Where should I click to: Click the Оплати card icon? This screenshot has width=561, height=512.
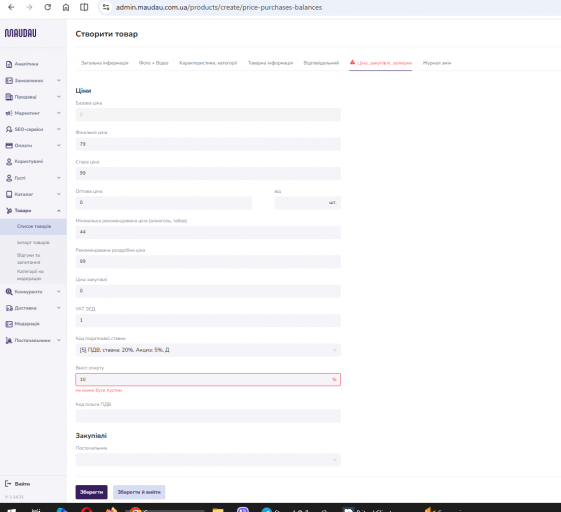coord(9,146)
